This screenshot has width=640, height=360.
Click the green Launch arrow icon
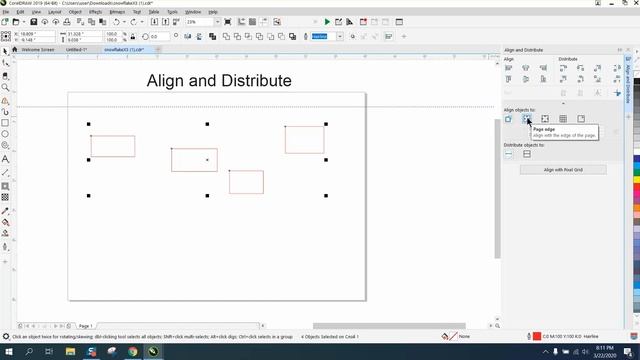[x=327, y=22]
